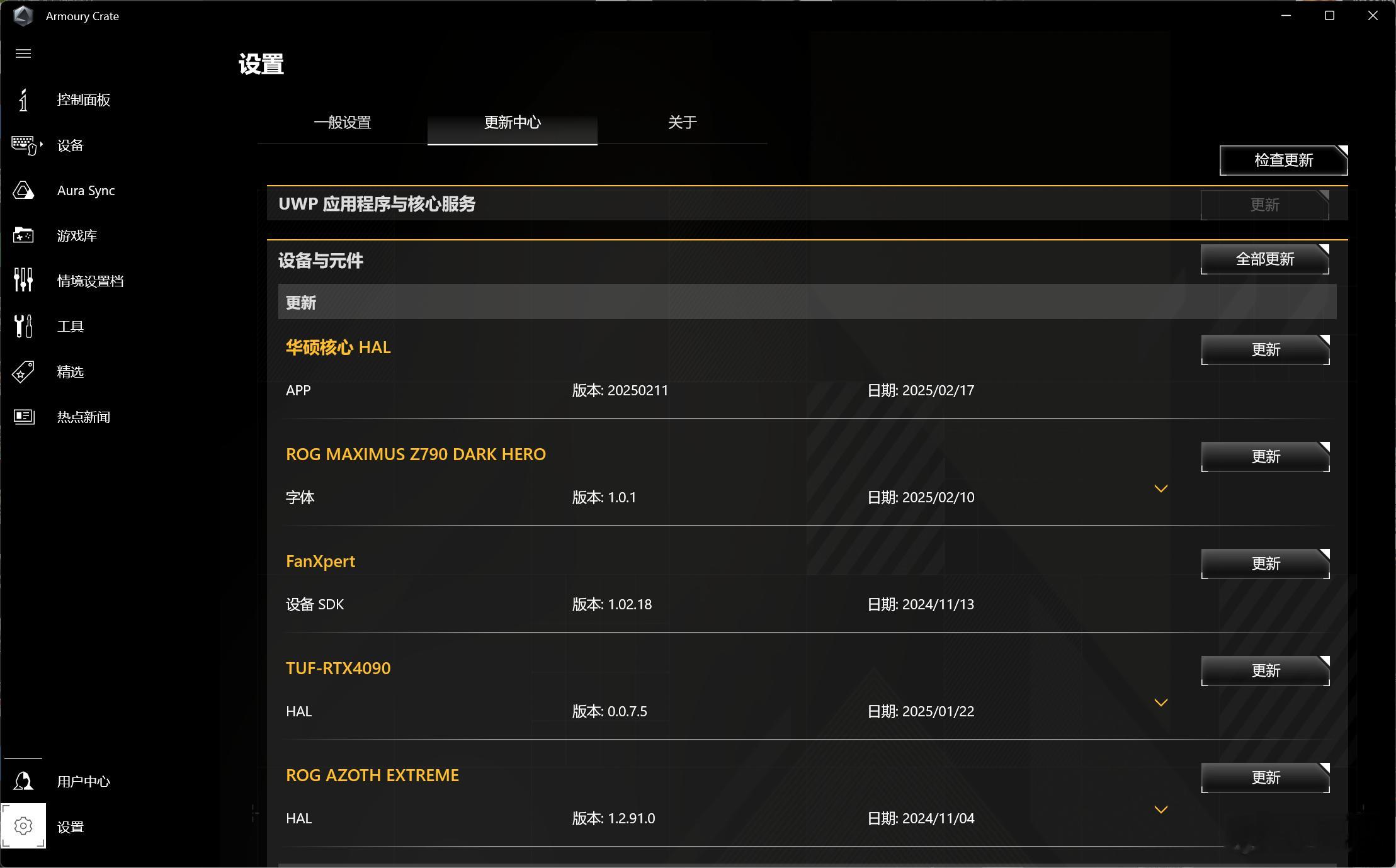
Task: Click the 设备与元件 heading
Action: 321,261
